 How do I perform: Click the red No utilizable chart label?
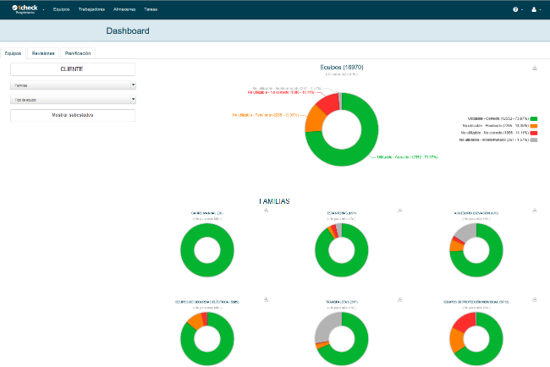coord(281,92)
